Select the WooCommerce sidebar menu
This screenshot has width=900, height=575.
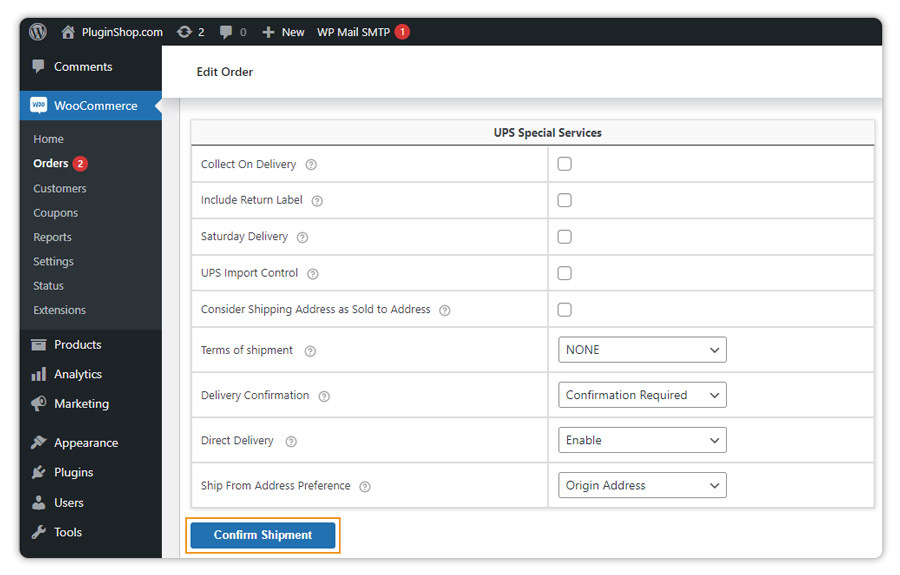91,106
